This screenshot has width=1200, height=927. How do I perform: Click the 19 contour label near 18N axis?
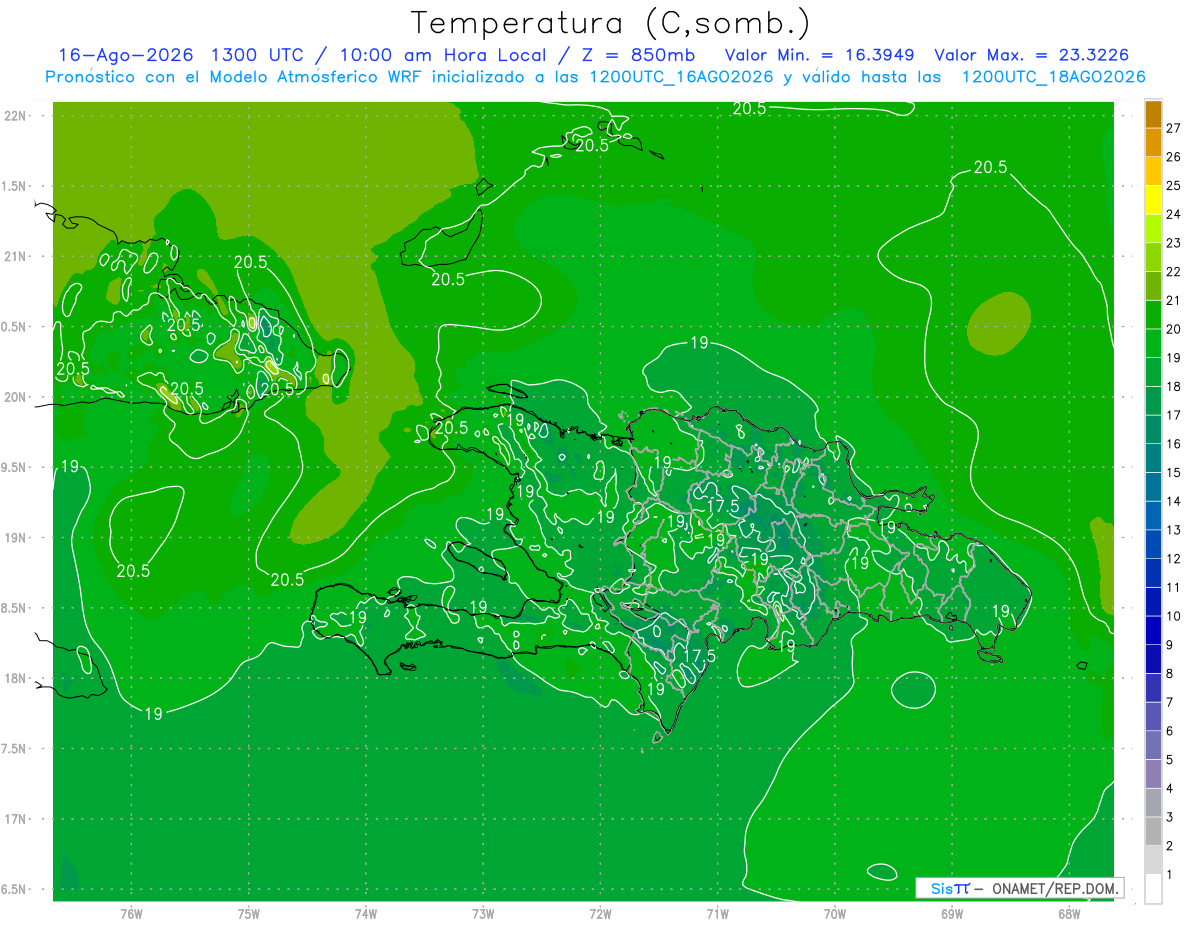coord(153,714)
